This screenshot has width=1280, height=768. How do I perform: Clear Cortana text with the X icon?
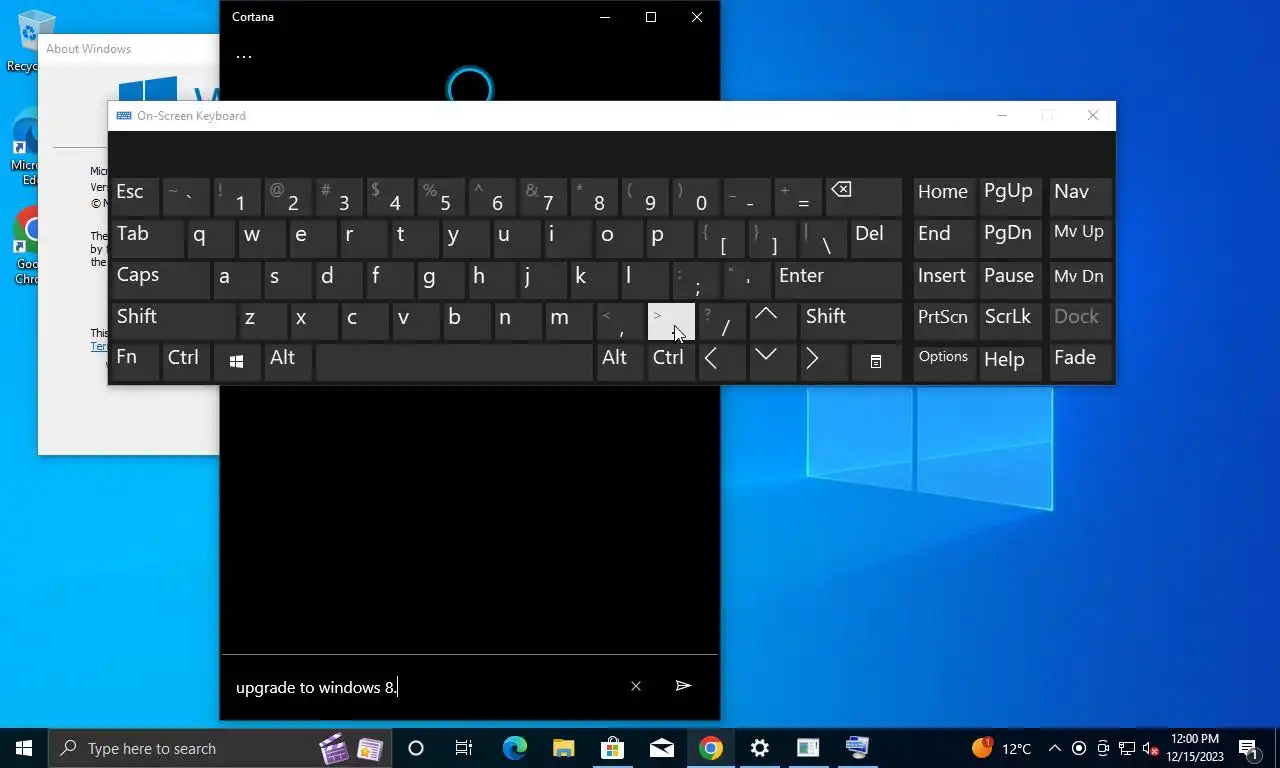pos(636,686)
